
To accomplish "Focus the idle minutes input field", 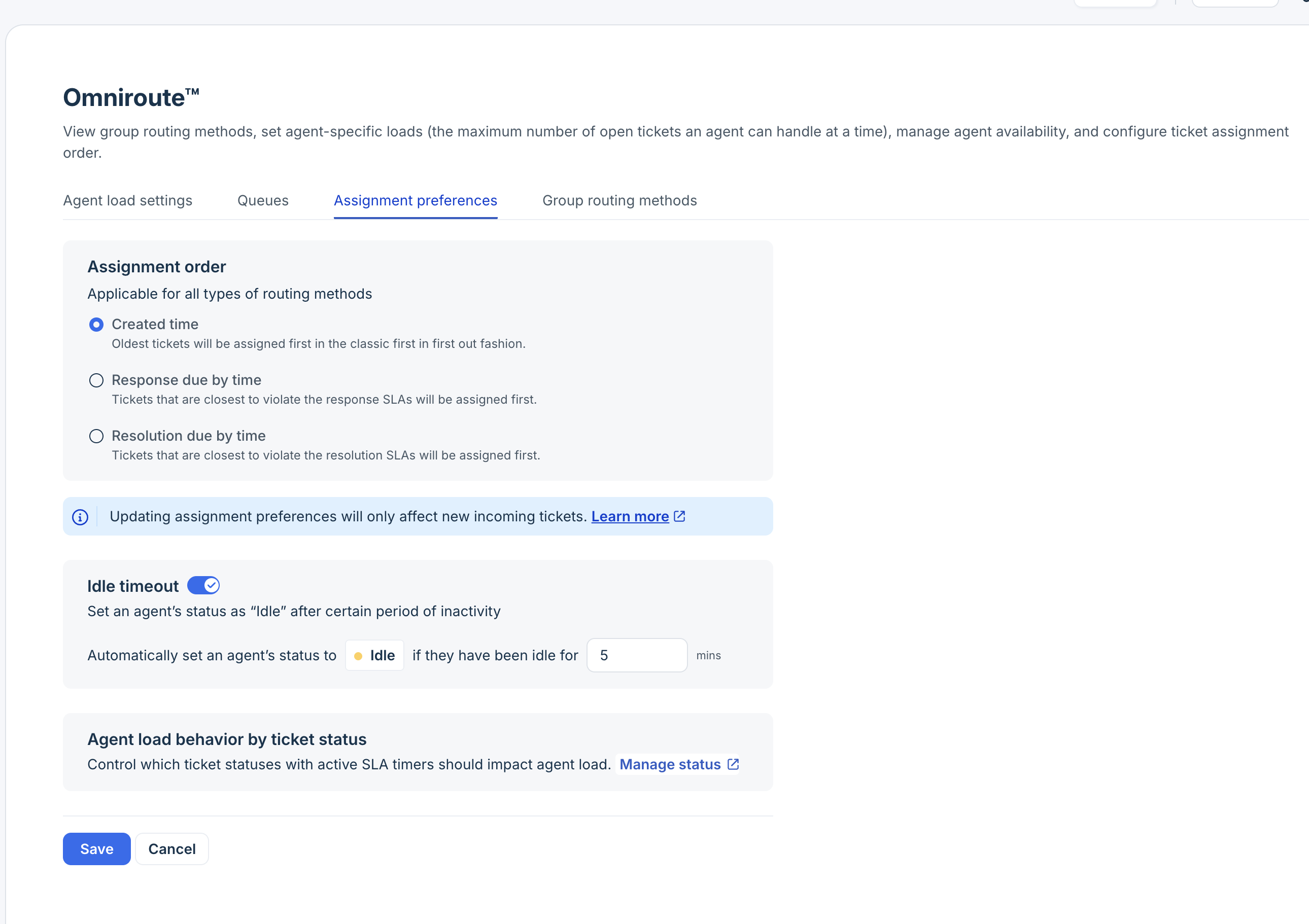I will point(637,656).
